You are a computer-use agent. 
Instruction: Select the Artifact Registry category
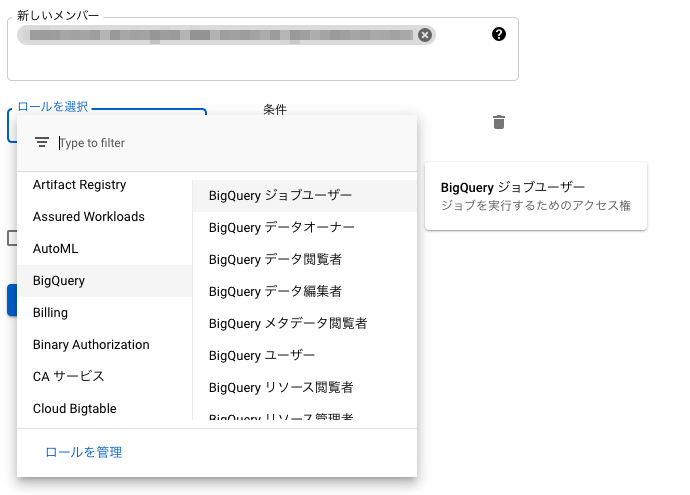(105, 185)
